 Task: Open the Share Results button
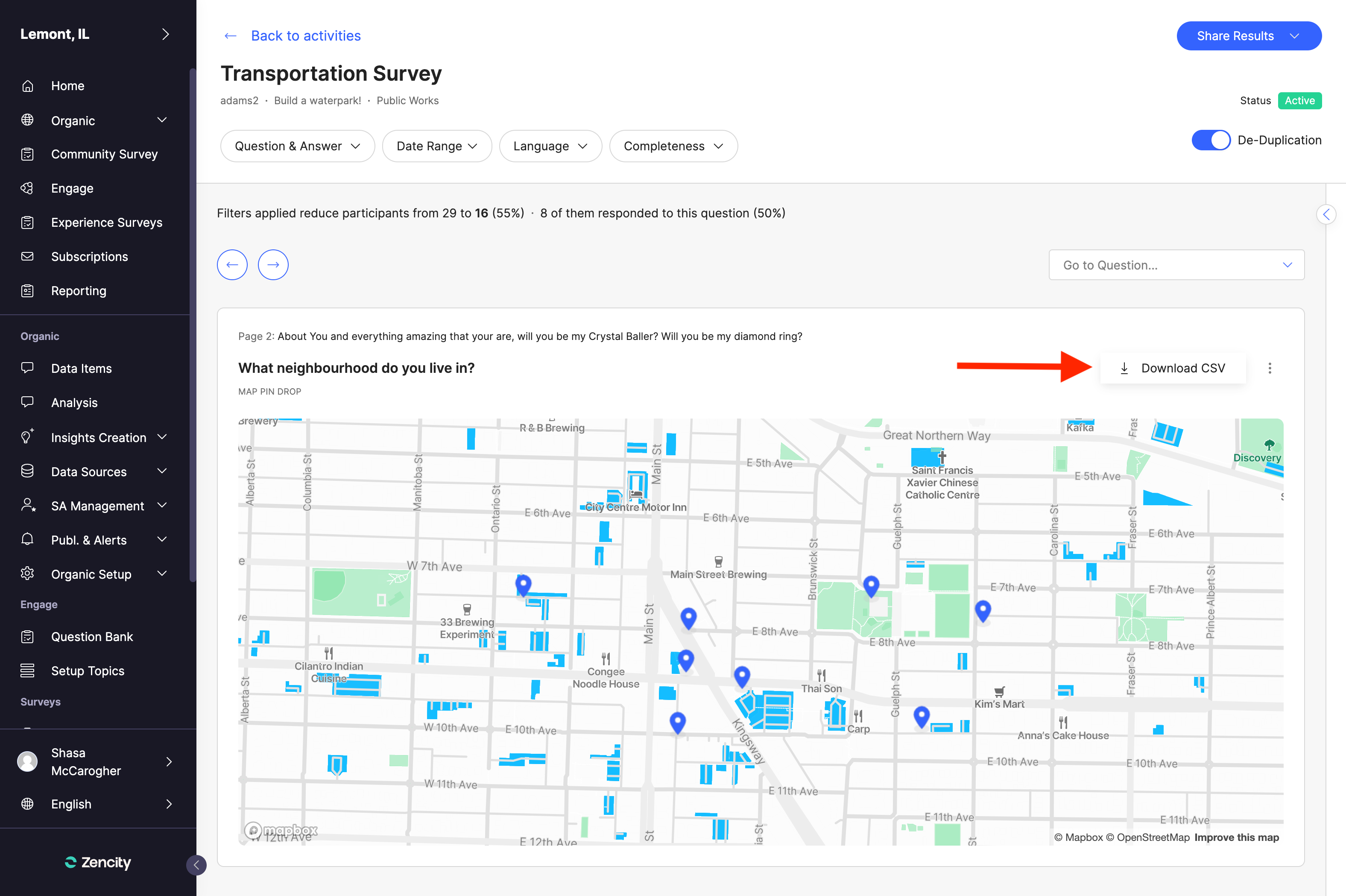(1248, 36)
